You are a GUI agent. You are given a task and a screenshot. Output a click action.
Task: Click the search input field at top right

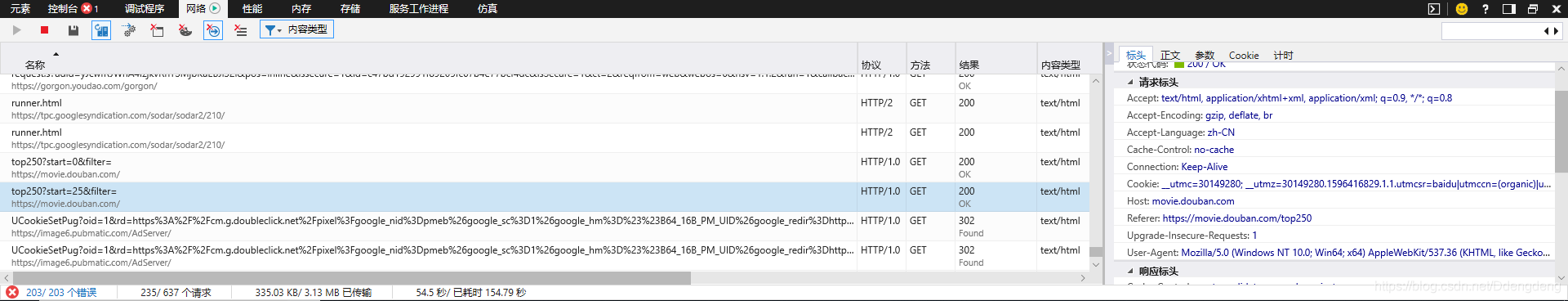[1491, 31]
